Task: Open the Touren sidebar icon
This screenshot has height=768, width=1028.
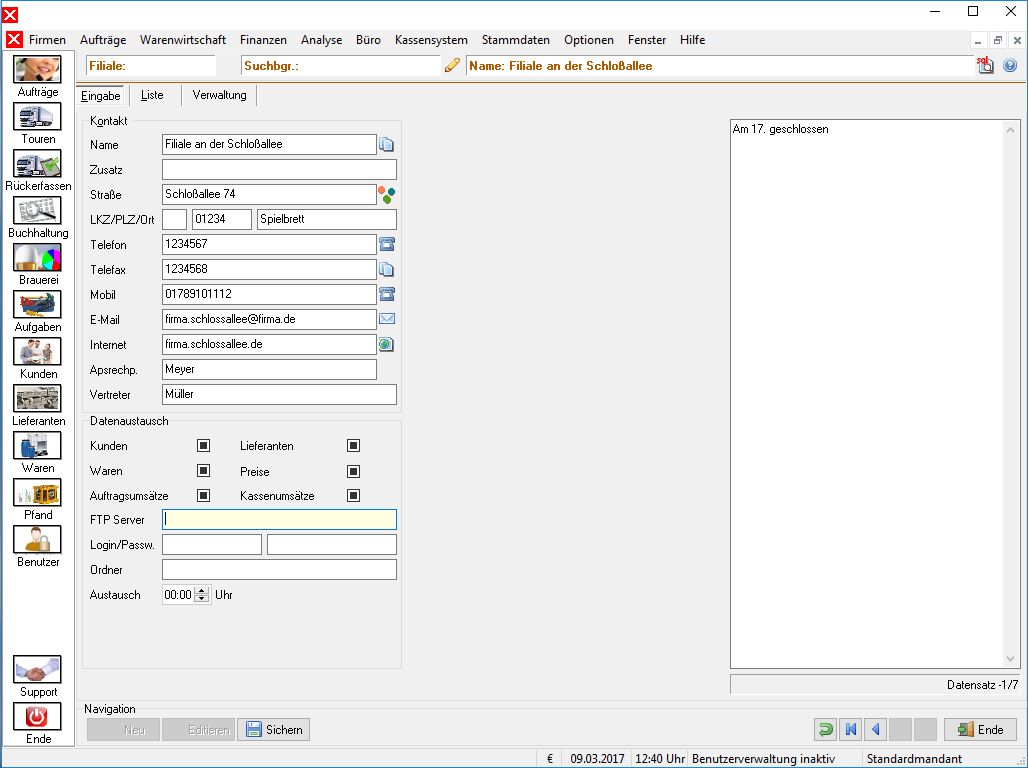Action: [x=37, y=117]
